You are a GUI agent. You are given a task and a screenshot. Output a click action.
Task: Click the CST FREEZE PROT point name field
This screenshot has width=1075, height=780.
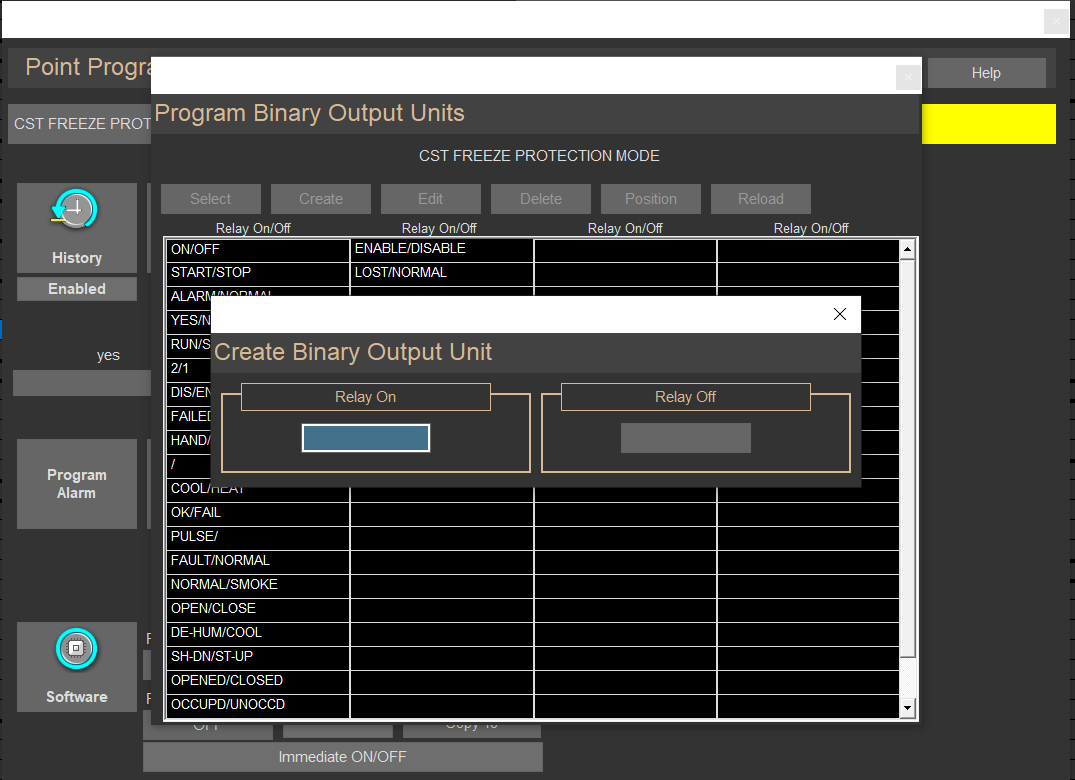click(80, 124)
